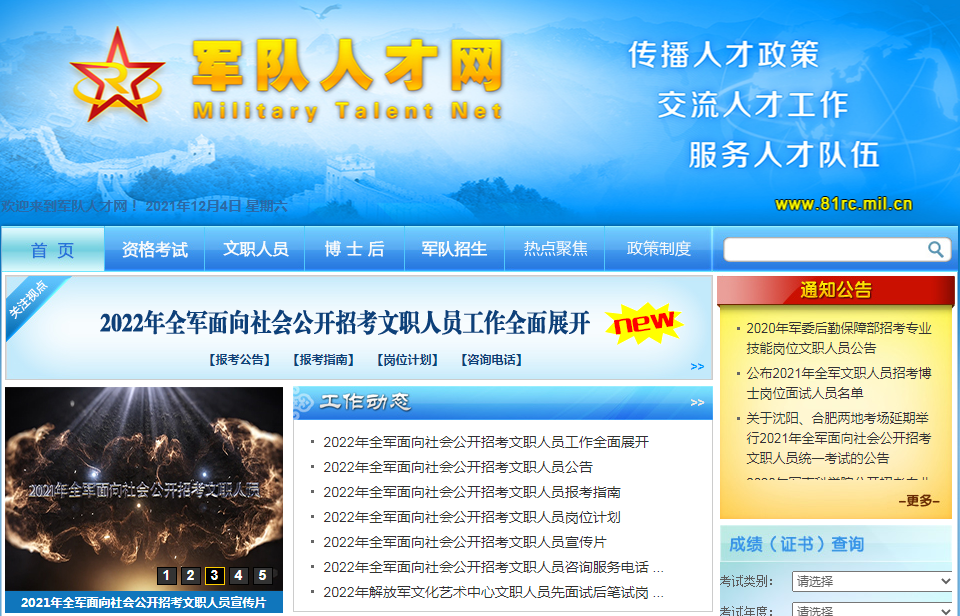The height and width of the screenshot is (616, 960).
Task: Click the search magnifier icon
Action: pos(936,249)
